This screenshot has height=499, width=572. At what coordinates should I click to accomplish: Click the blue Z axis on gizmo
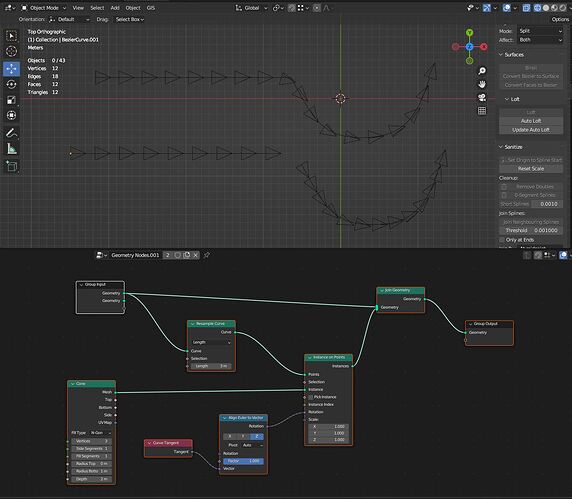(x=469, y=47)
